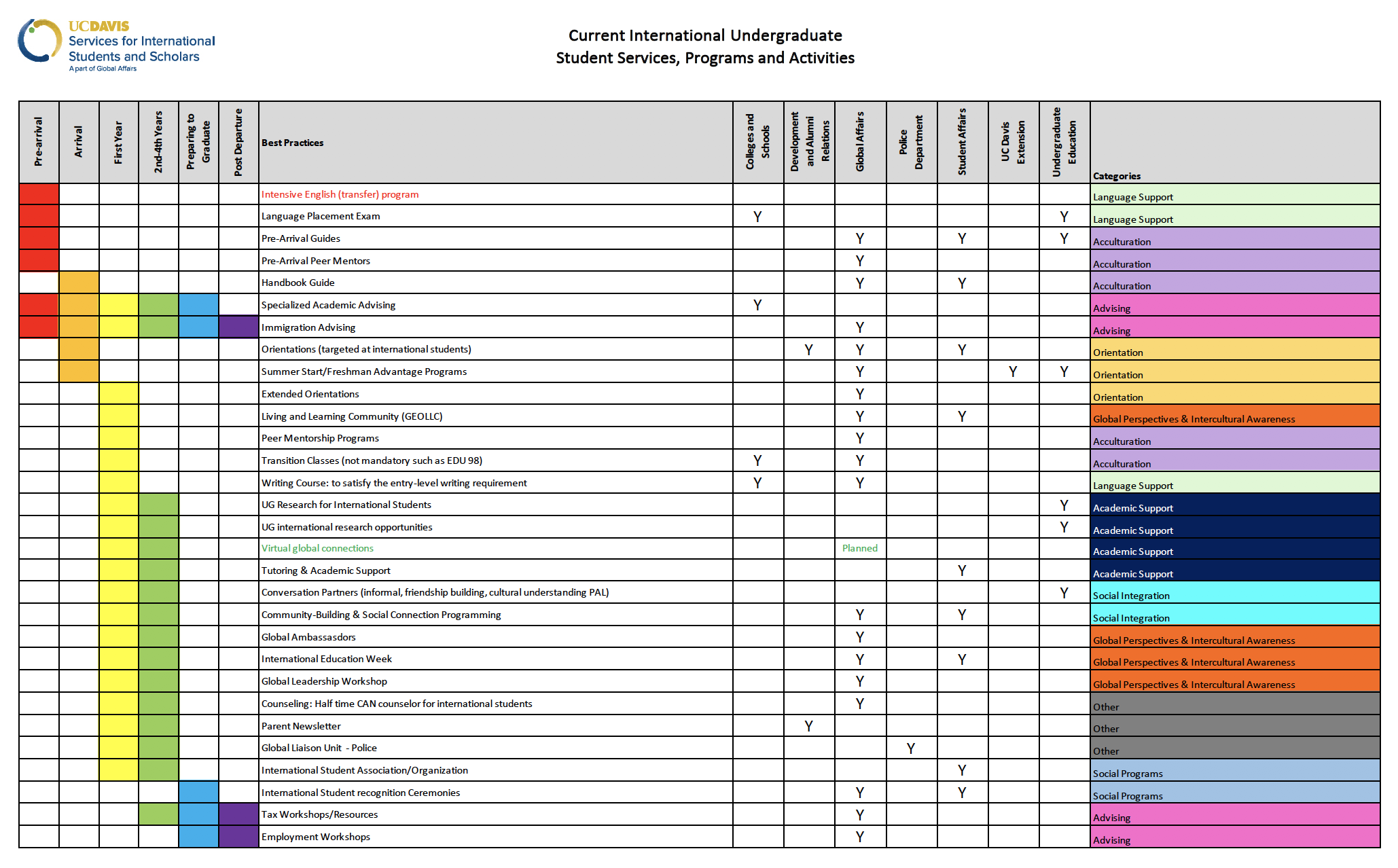Click UC Davis Extension Y in Summer Start row
The image size is (1398, 868).
pyautogui.click(x=1013, y=372)
